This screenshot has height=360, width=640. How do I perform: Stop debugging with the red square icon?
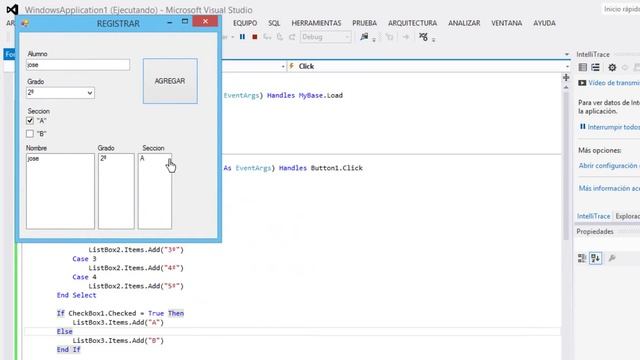coord(255,37)
